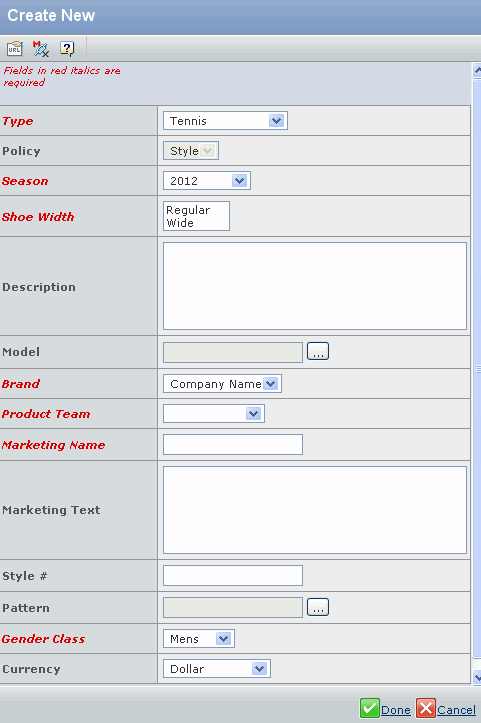Click the Style # input field
Image resolution: width=481 pixels, height=723 pixels.
click(x=233, y=575)
